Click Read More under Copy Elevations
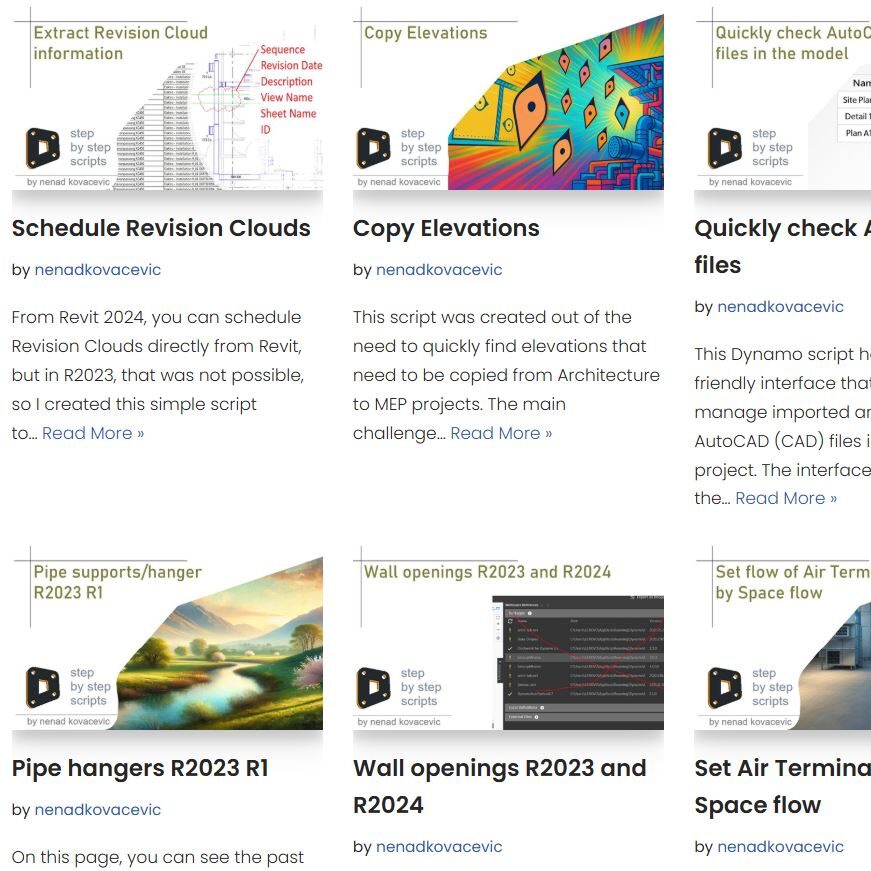 [501, 433]
